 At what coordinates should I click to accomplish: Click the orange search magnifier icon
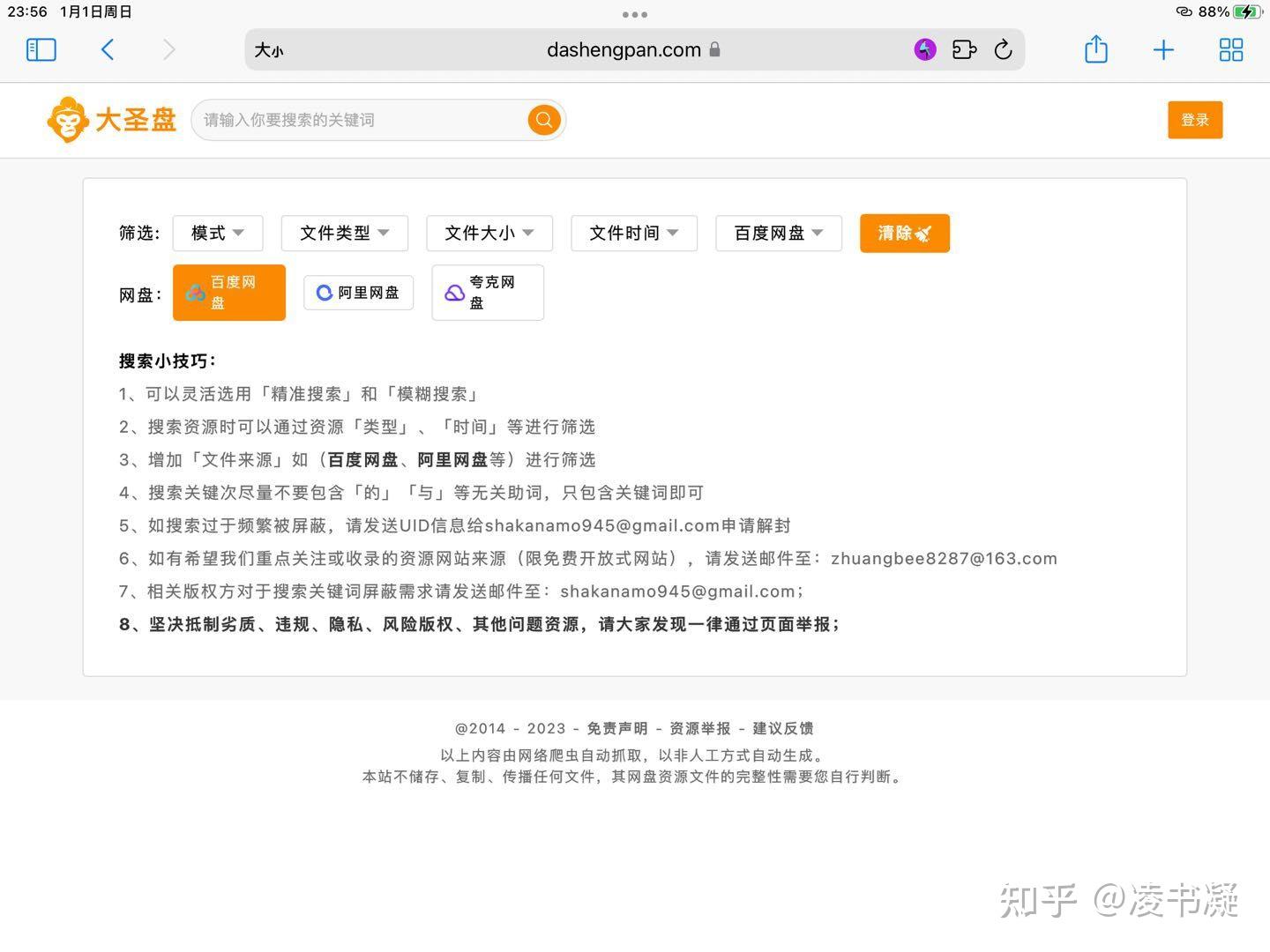click(544, 120)
